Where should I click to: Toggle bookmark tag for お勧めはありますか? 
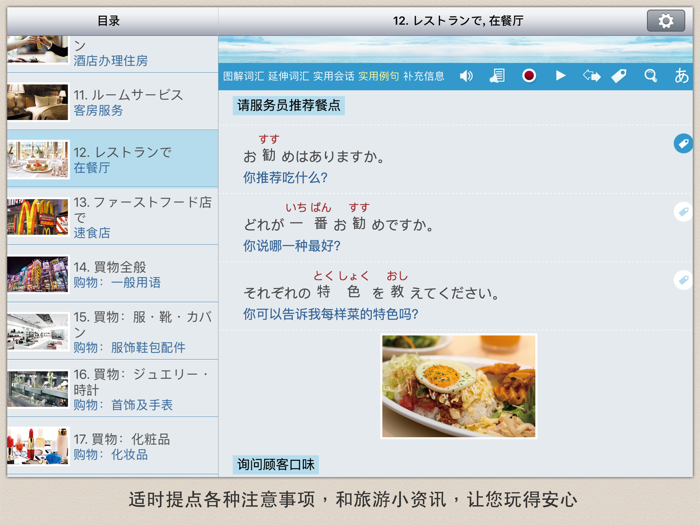683,143
